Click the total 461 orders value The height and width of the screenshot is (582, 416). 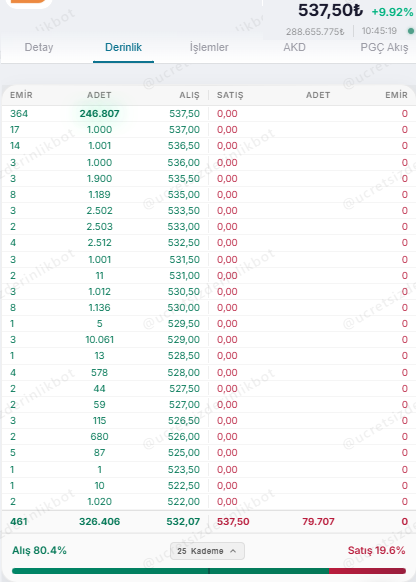coord(19,521)
